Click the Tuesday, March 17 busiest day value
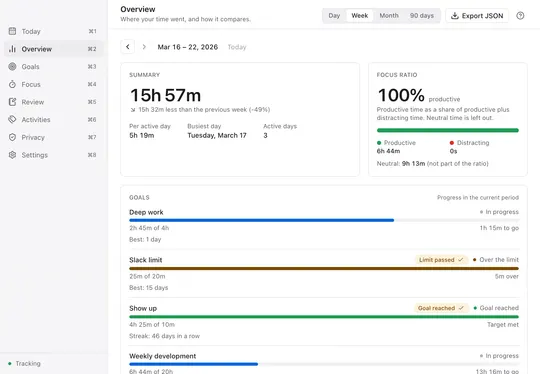Screen dimensions: 540x374 click(217, 135)
